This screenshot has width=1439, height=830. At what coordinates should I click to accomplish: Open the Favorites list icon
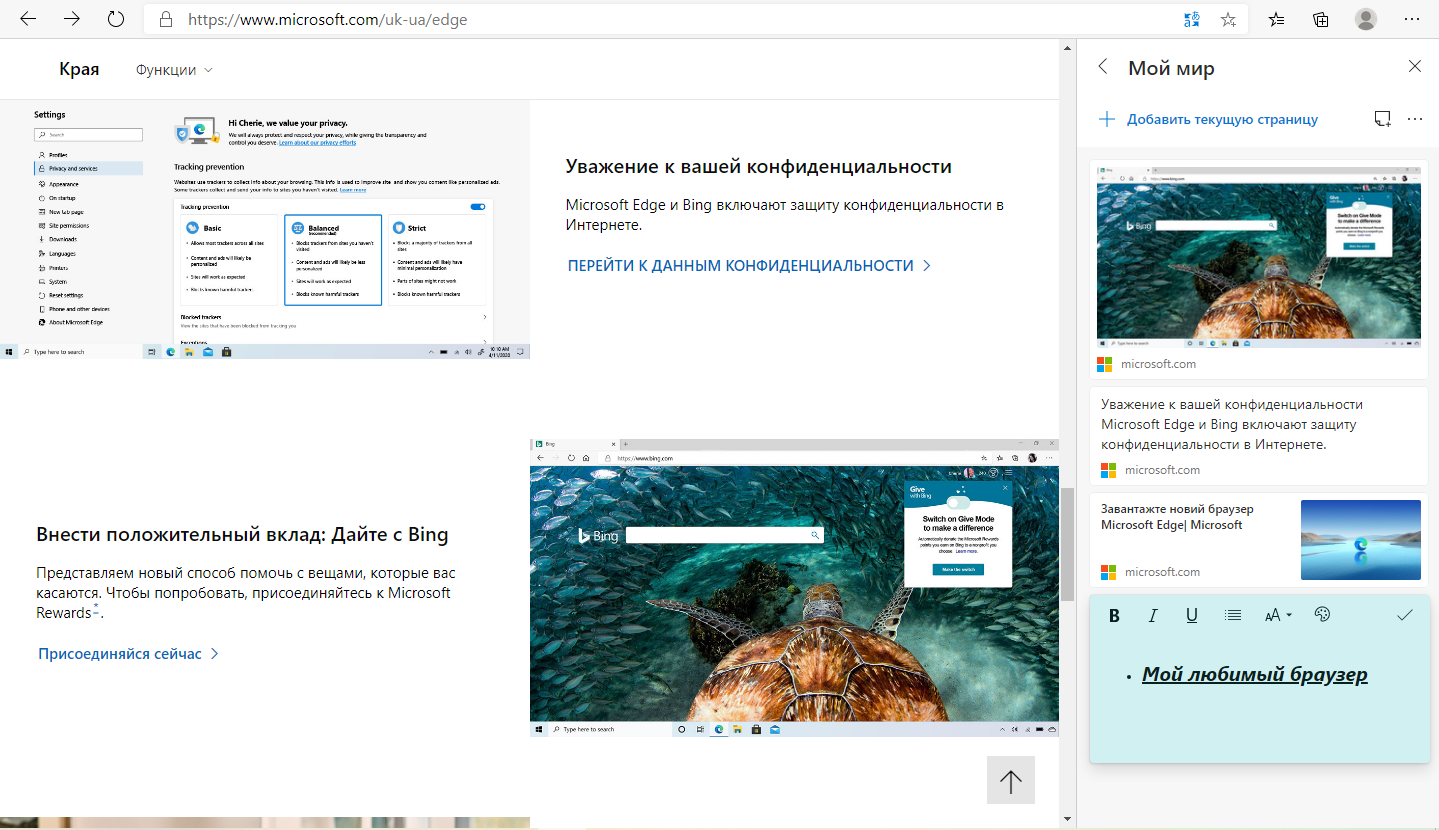1277,19
